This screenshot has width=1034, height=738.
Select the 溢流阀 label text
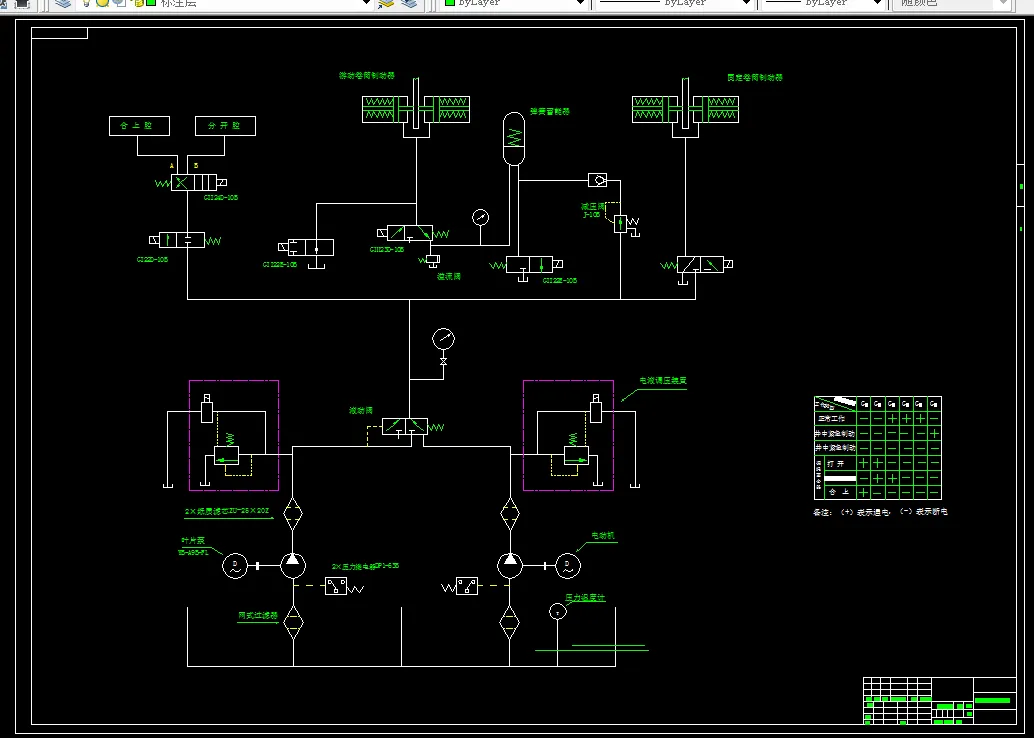(x=448, y=276)
